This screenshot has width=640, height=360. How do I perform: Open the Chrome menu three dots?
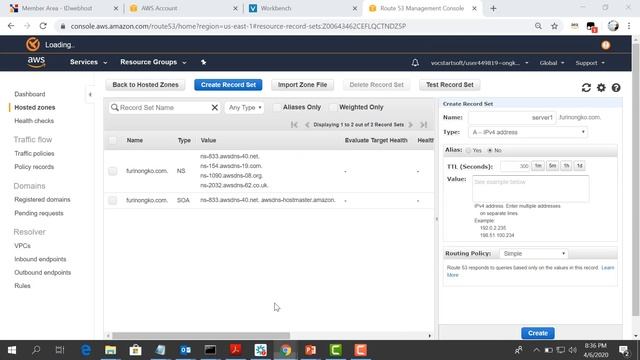click(629, 26)
